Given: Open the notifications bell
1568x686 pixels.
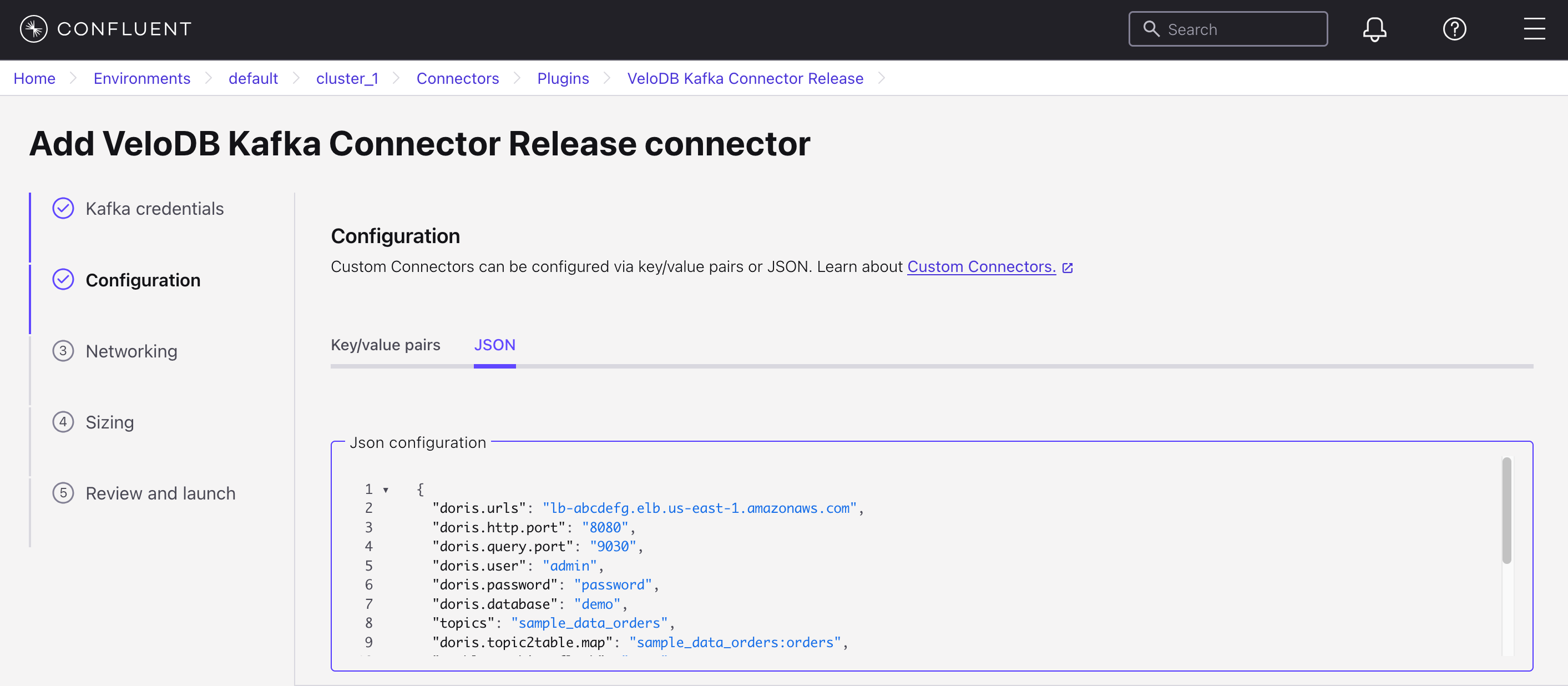Looking at the screenshot, I should pos(1374,29).
